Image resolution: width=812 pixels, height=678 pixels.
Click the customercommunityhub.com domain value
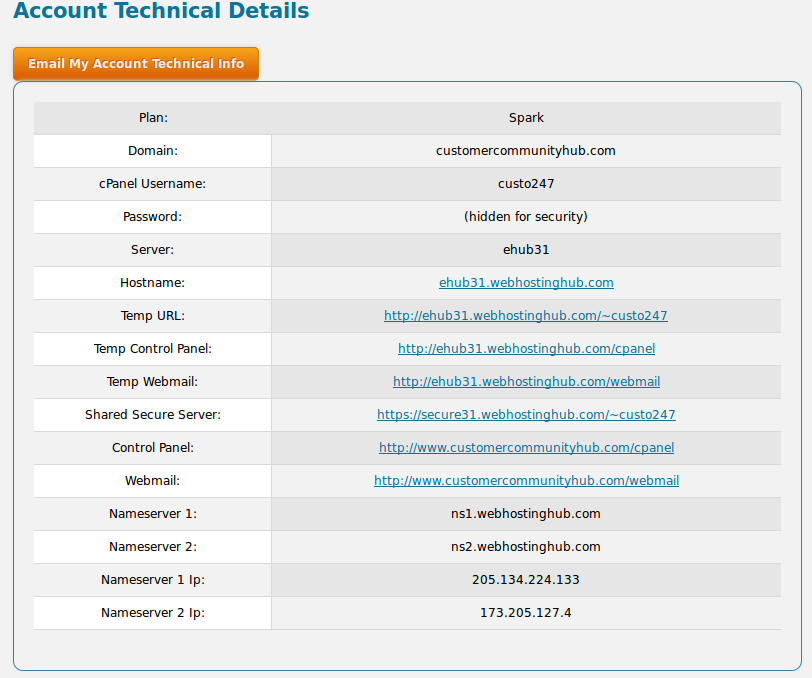pos(526,151)
